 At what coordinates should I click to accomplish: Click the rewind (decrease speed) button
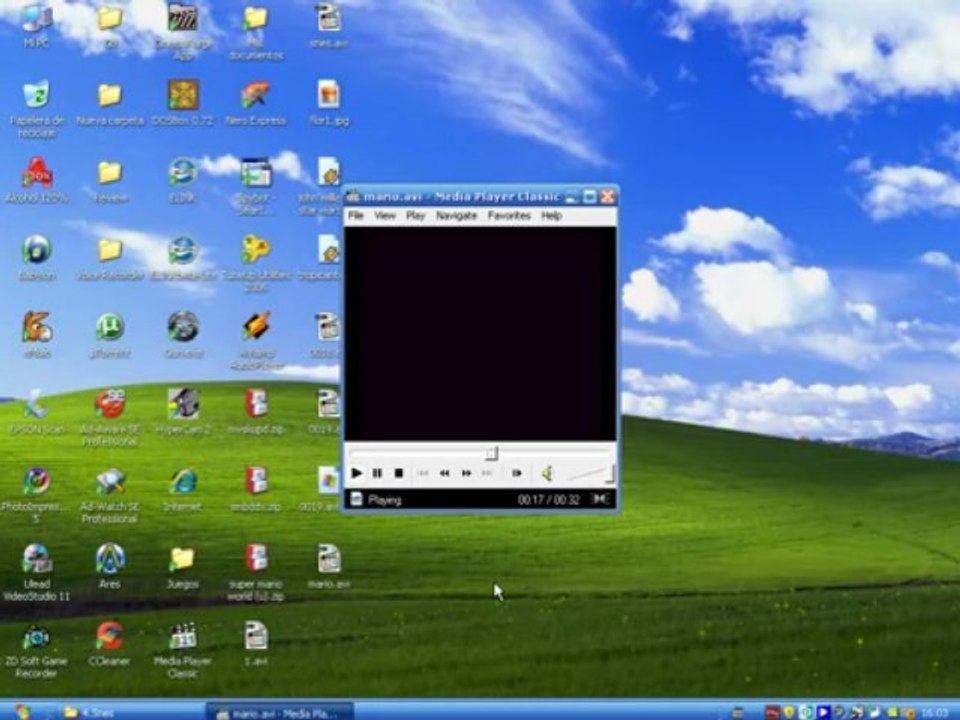pyautogui.click(x=444, y=473)
